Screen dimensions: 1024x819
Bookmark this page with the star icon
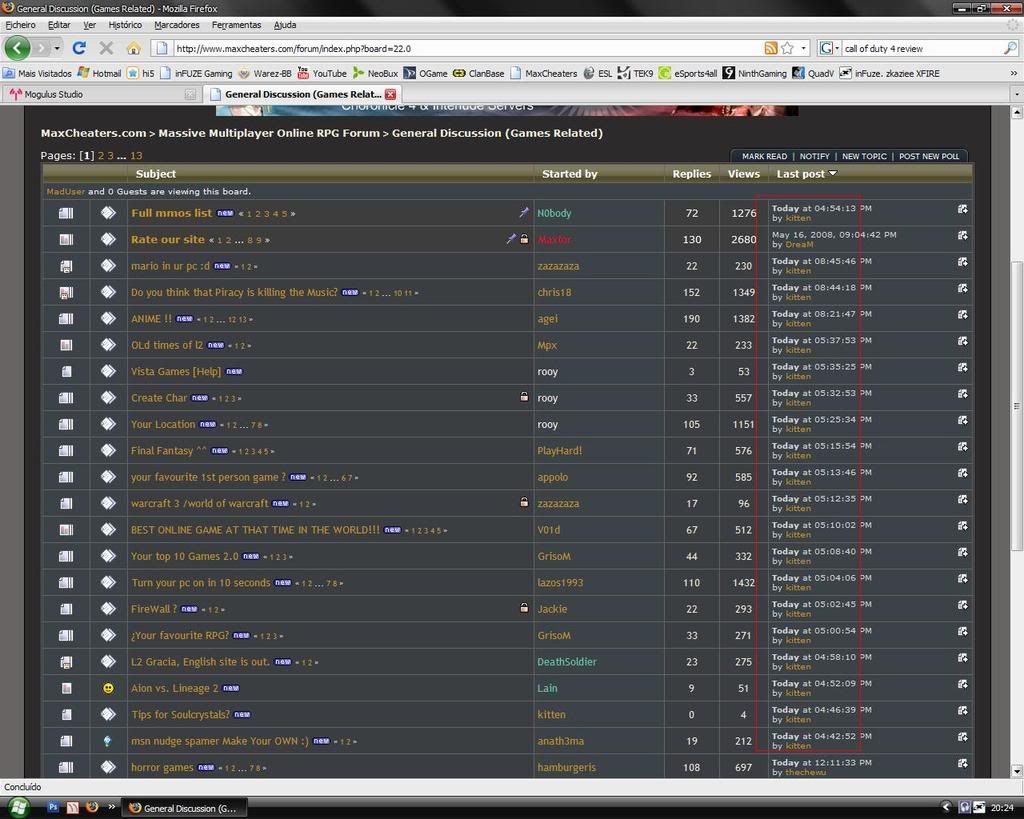pos(787,48)
